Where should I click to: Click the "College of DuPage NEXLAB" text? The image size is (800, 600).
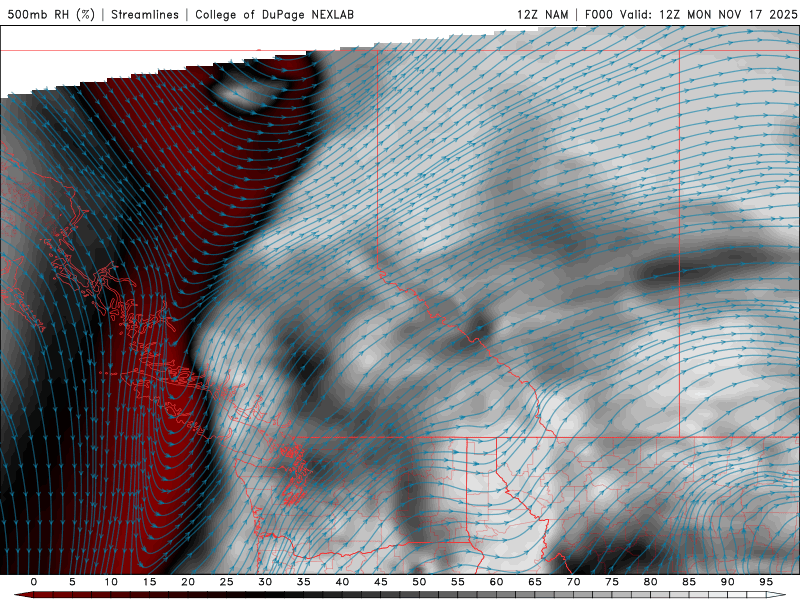click(274, 14)
